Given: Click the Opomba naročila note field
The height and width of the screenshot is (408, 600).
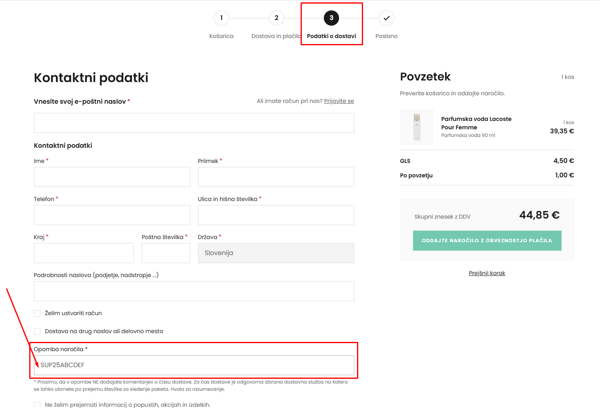Looking at the screenshot, I should [x=194, y=365].
